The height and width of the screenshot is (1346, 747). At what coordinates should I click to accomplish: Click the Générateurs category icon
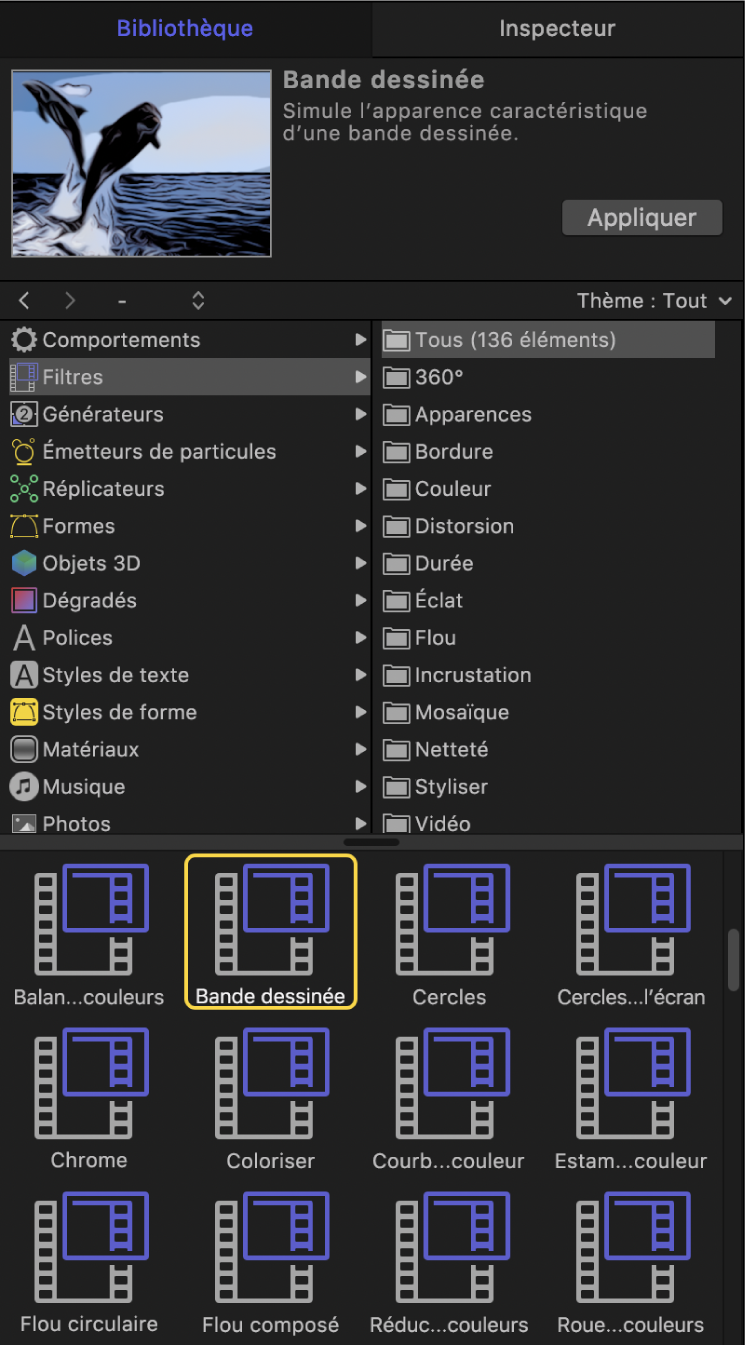24,414
